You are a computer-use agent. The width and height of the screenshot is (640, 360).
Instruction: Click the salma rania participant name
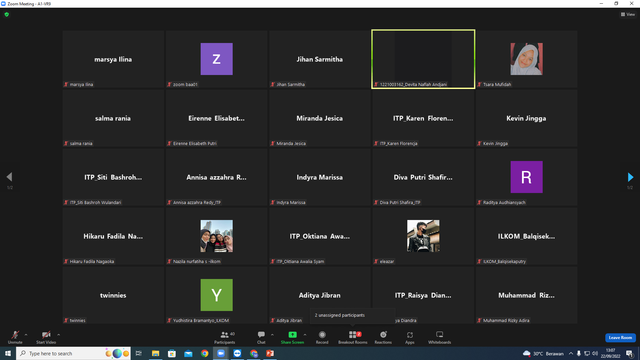point(113,118)
